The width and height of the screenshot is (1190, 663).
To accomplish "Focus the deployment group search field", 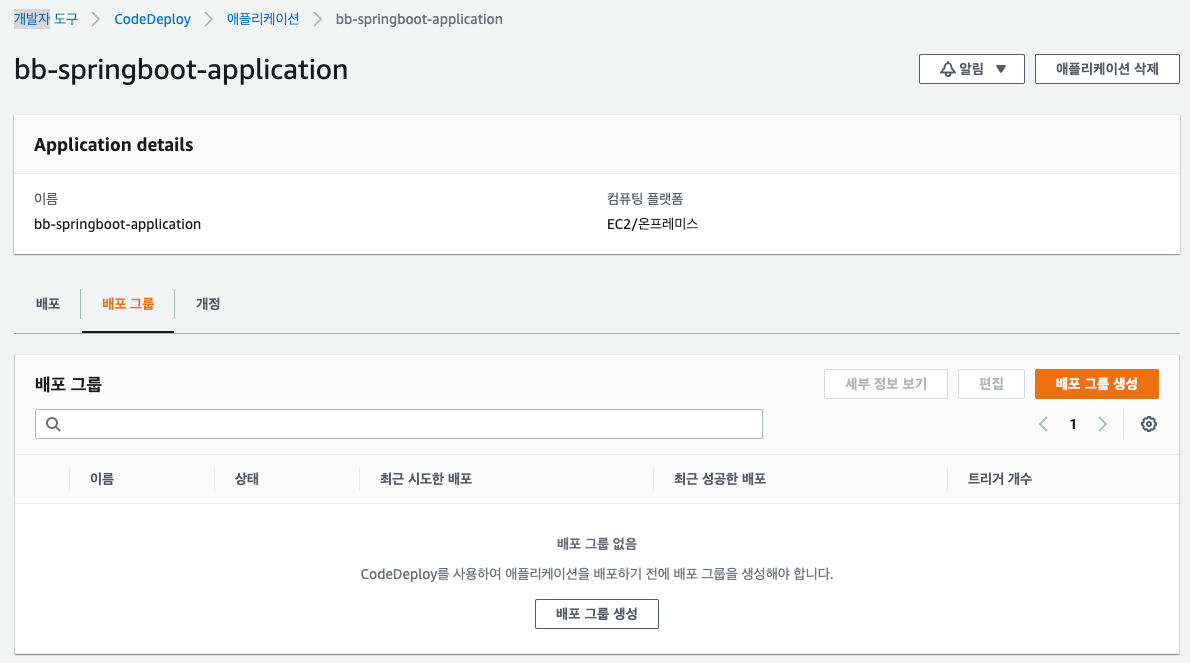I will 399,424.
